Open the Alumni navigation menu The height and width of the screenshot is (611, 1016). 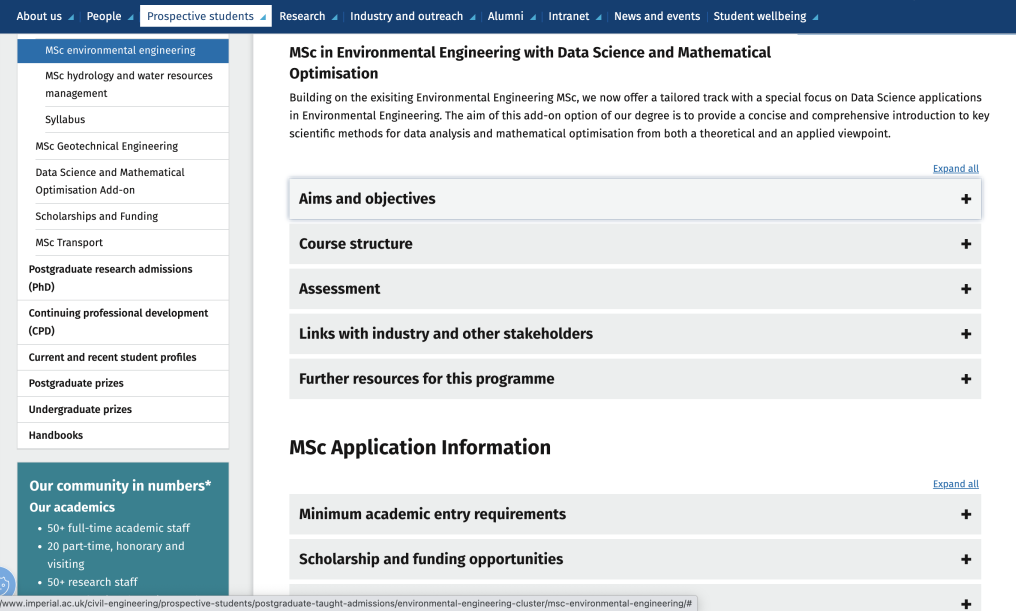click(505, 16)
